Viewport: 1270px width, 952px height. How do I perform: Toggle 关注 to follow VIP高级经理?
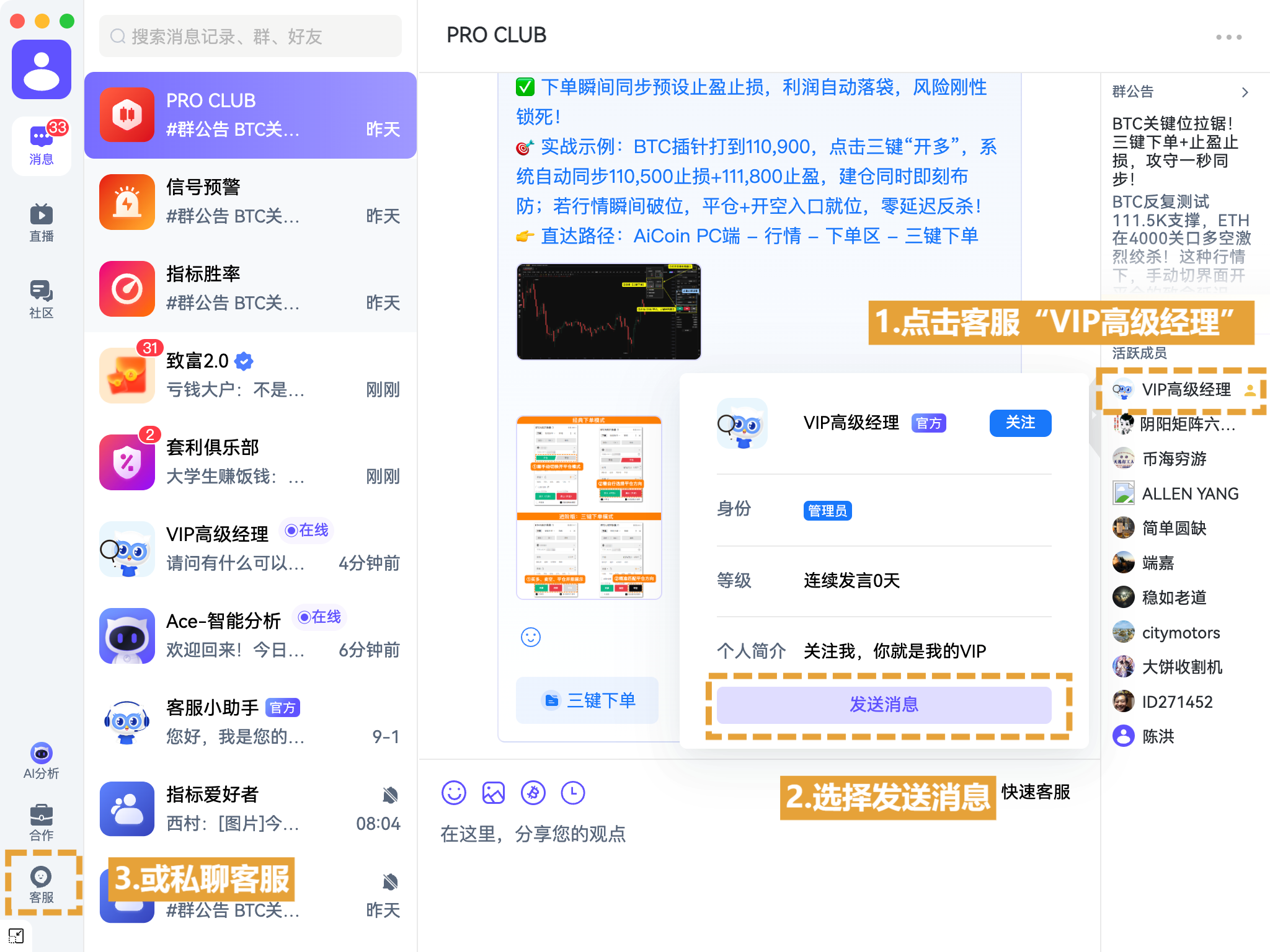click(x=1020, y=423)
